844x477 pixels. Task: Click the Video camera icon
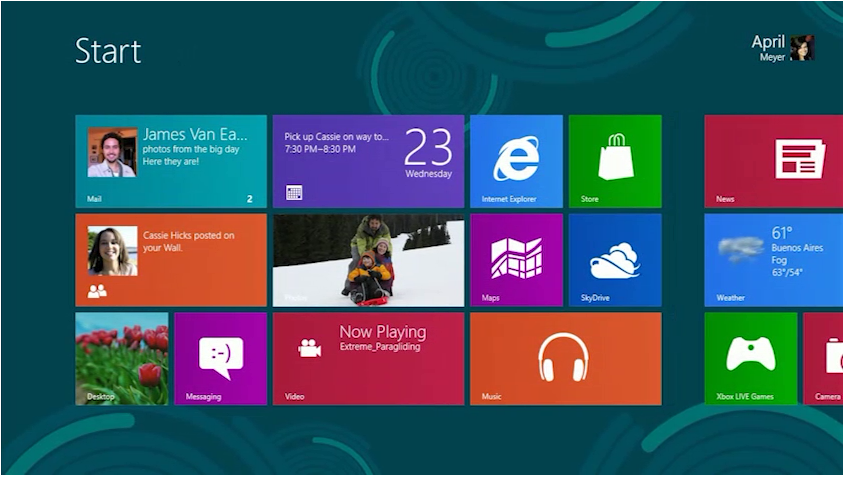coord(309,347)
